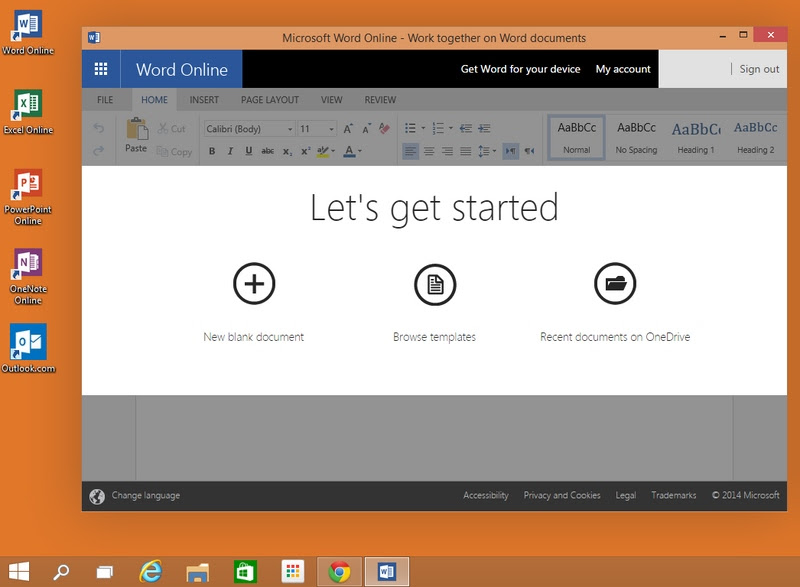Open the FILE tab
Viewport: 800px width, 587px height.
pyautogui.click(x=105, y=100)
